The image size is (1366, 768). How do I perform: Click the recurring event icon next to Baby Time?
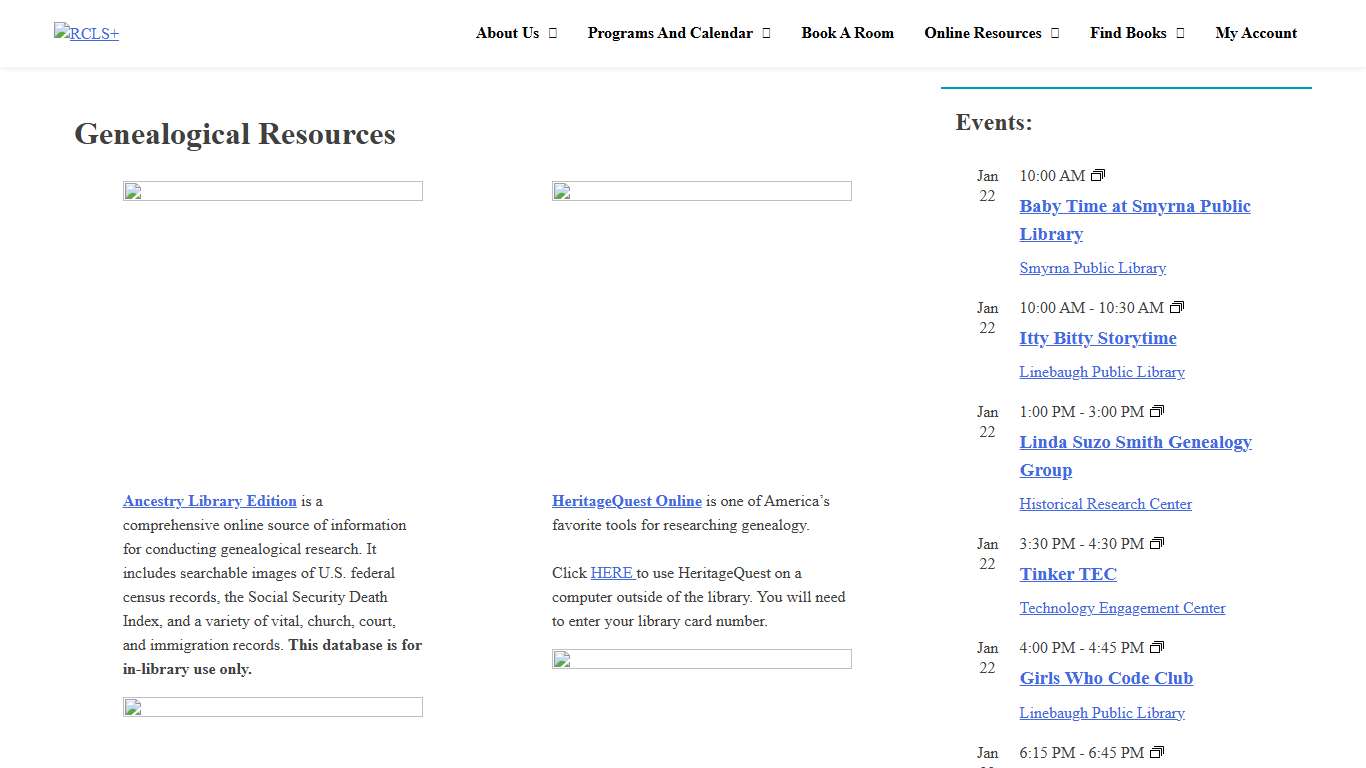tap(1097, 175)
